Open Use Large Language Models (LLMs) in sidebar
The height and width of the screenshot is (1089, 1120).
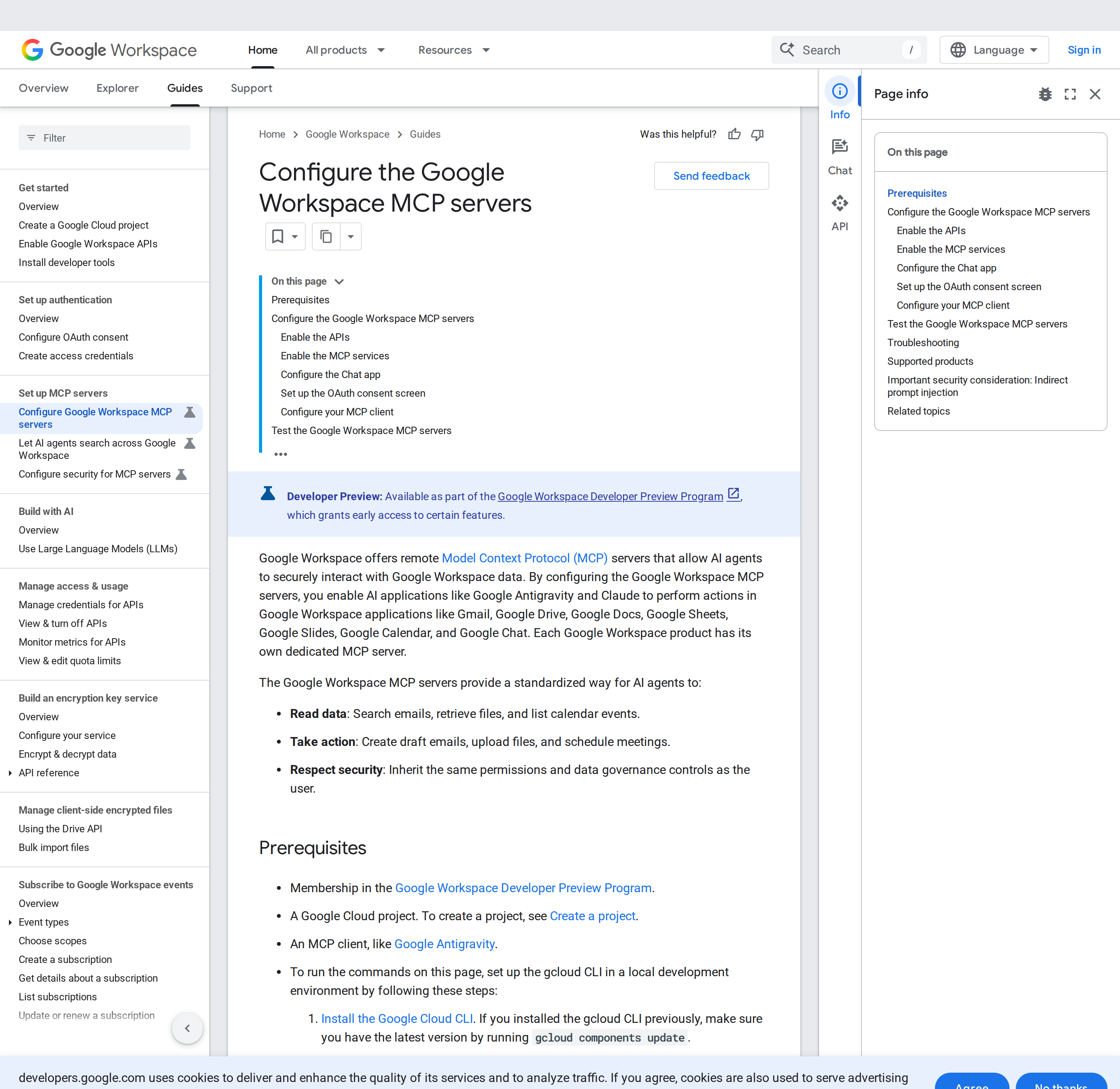tap(98, 549)
